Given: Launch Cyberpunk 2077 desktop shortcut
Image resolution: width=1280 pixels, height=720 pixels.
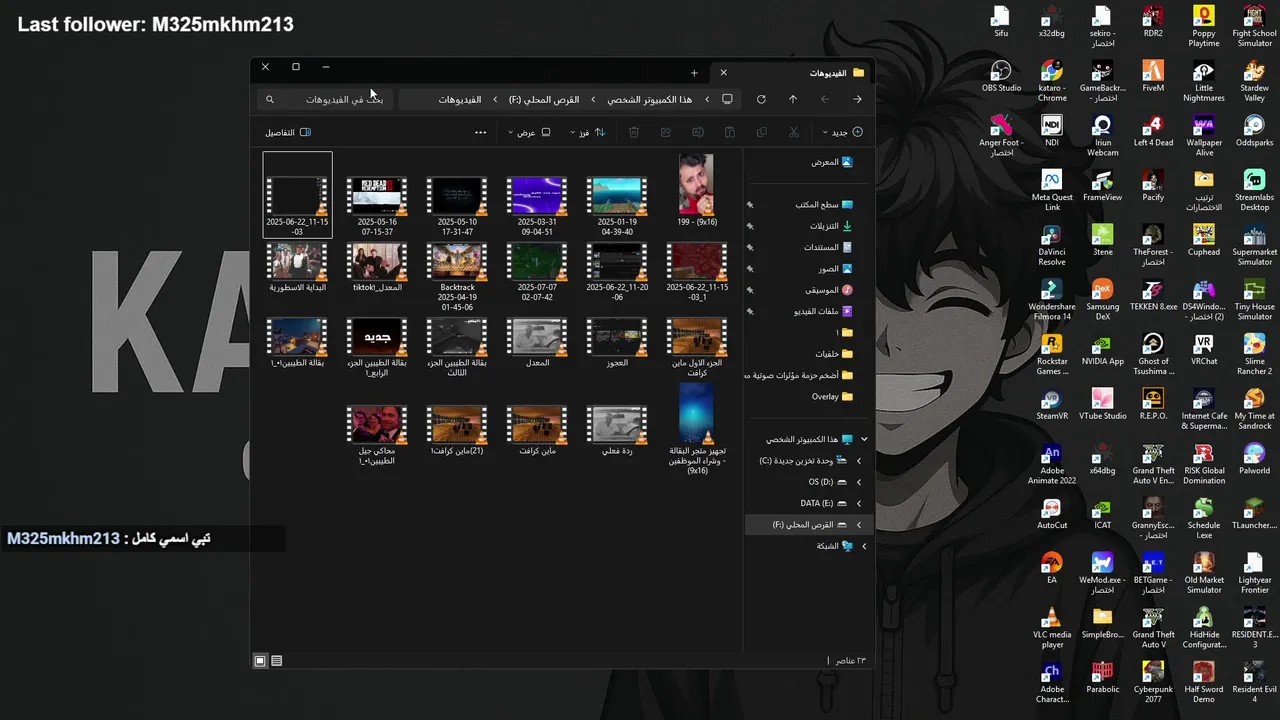Looking at the screenshot, I should tap(1153, 682).
